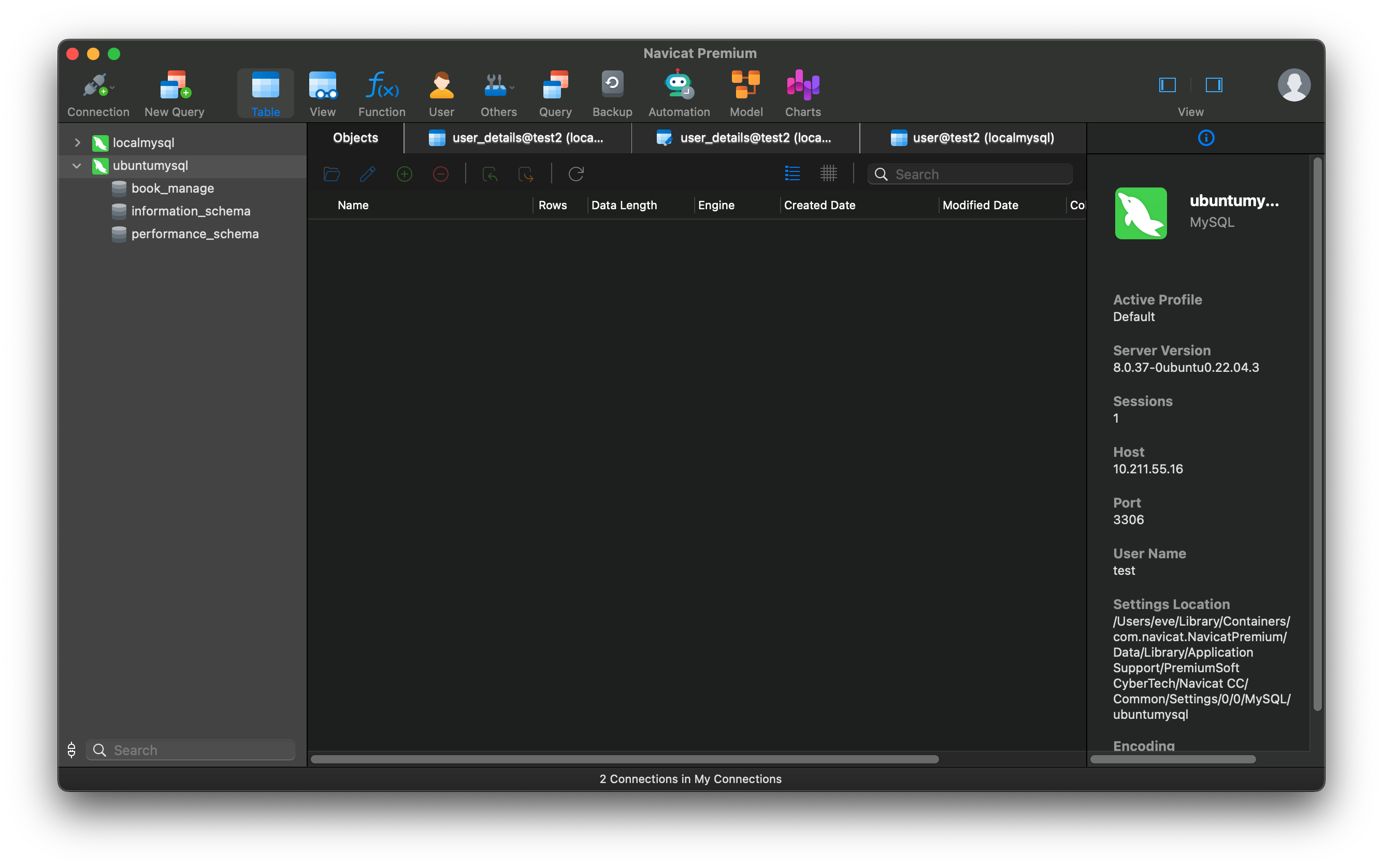Switch to user@test2 (localmysql) tab

[x=973, y=138]
